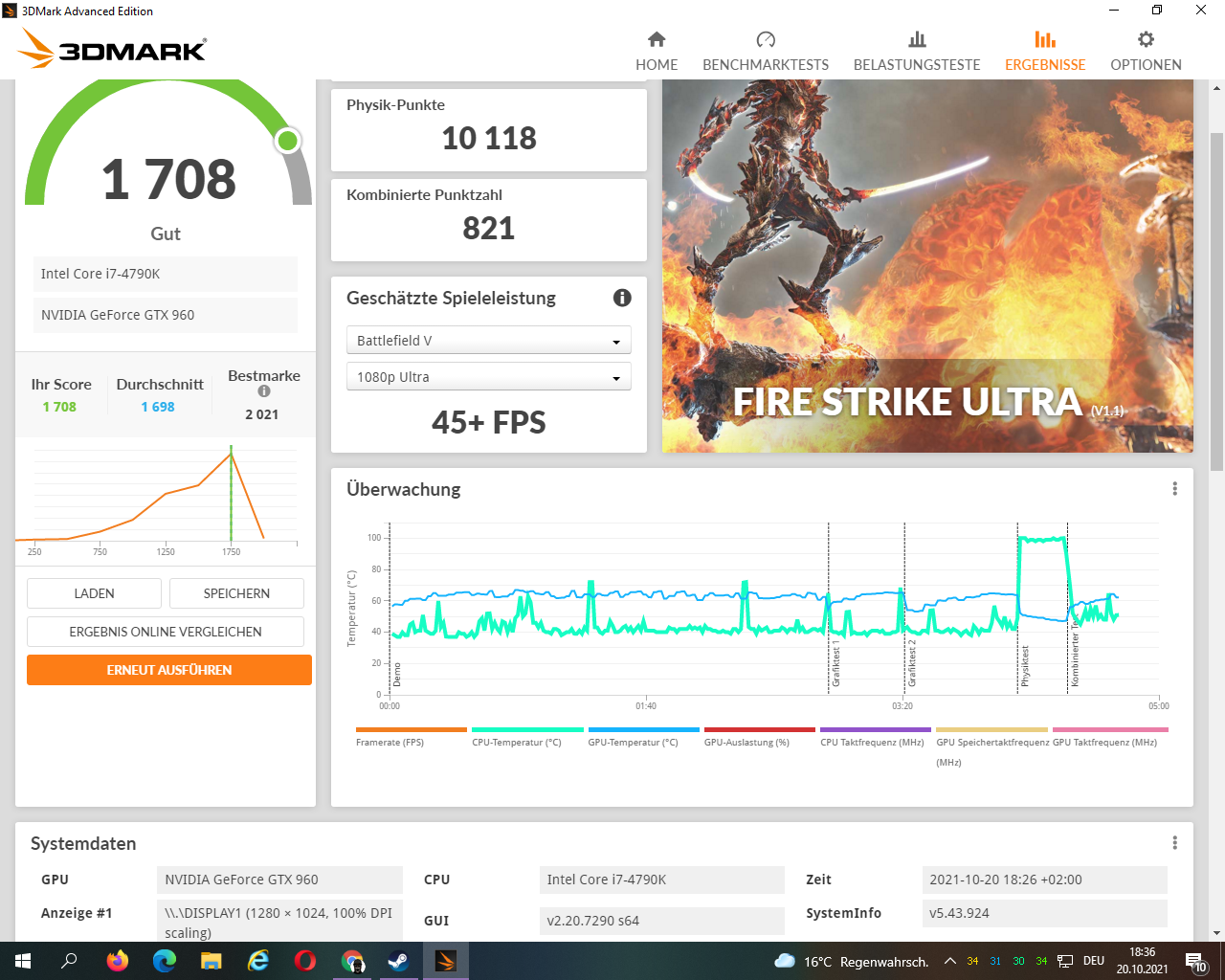The image size is (1225, 980).
Task: Click the Bestmarke info icon
Action: coord(264,390)
